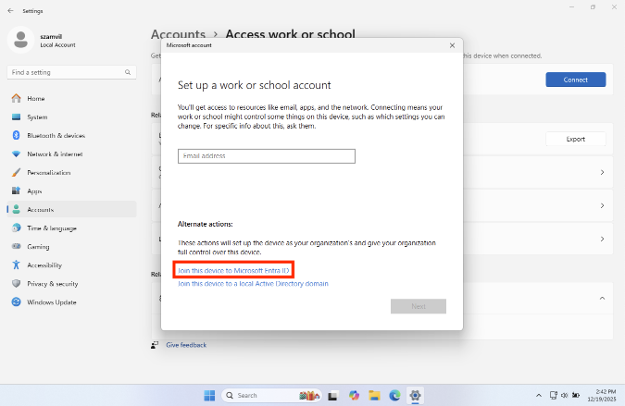
Task: Open Accessibility settings
Action: [x=44, y=265]
